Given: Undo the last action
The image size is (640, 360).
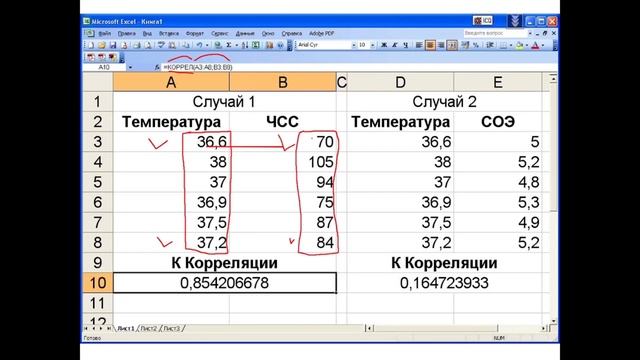Looking at the screenshot, I should [x=200, y=45].
